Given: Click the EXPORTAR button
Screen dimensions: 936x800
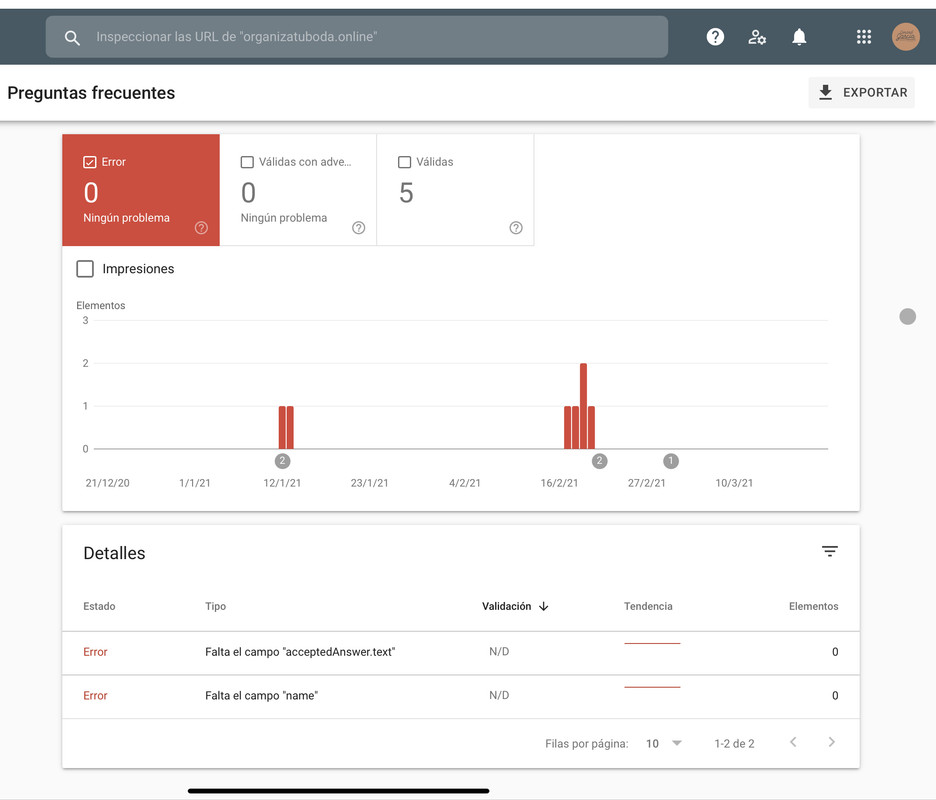Looking at the screenshot, I should (861, 93).
